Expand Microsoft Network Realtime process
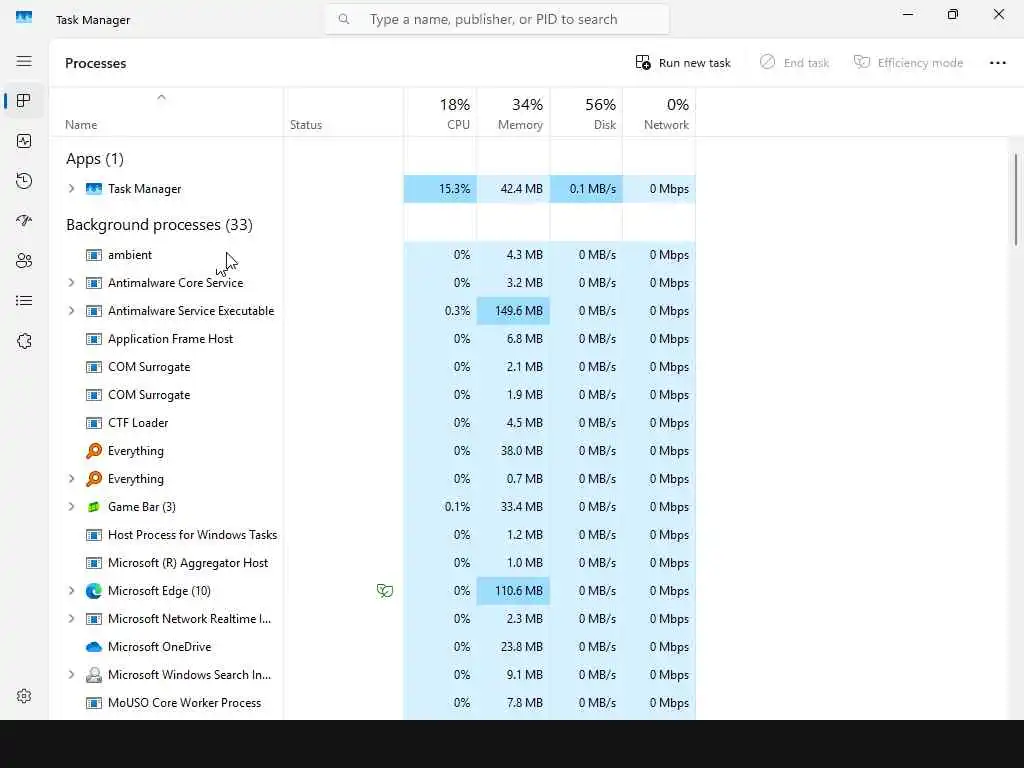Screen dimensions: 1024x768 pyautogui.click(x=71, y=619)
